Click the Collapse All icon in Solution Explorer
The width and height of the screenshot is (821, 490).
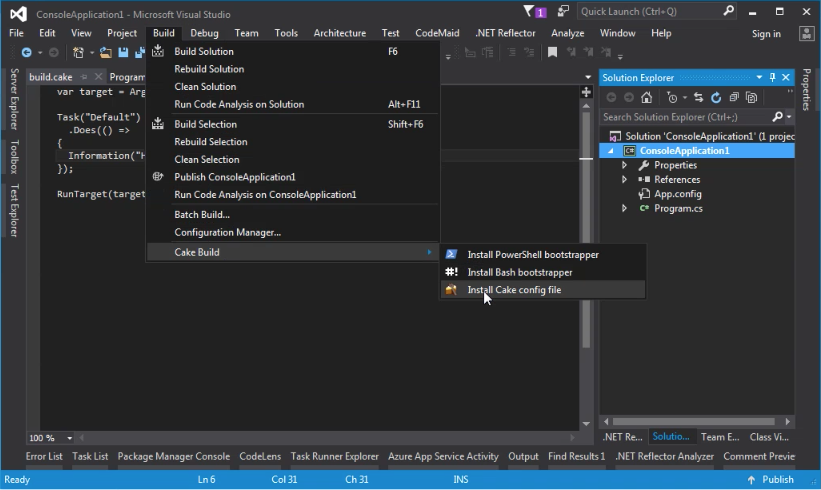(x=734, y=97)
